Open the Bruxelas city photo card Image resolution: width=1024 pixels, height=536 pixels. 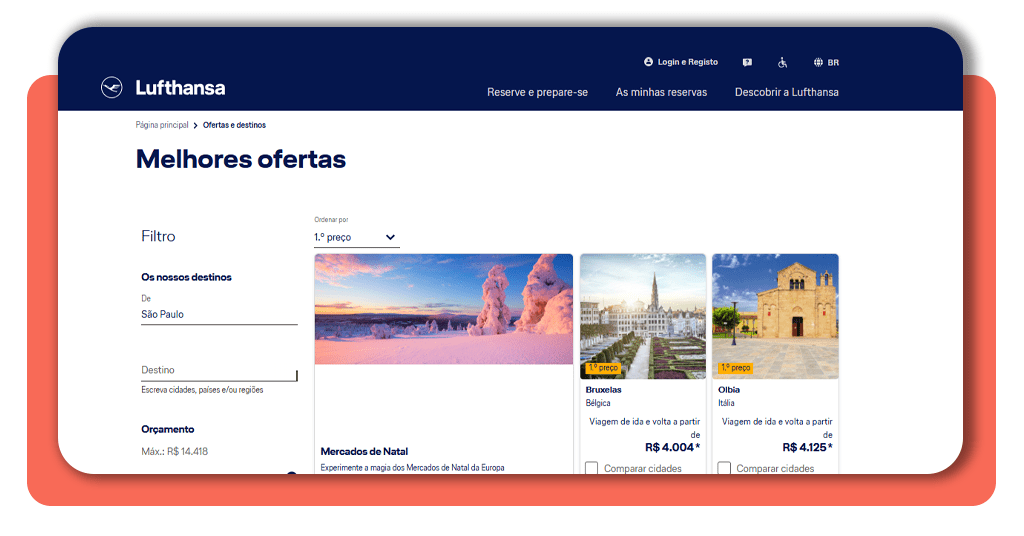[x=643, y=316]
